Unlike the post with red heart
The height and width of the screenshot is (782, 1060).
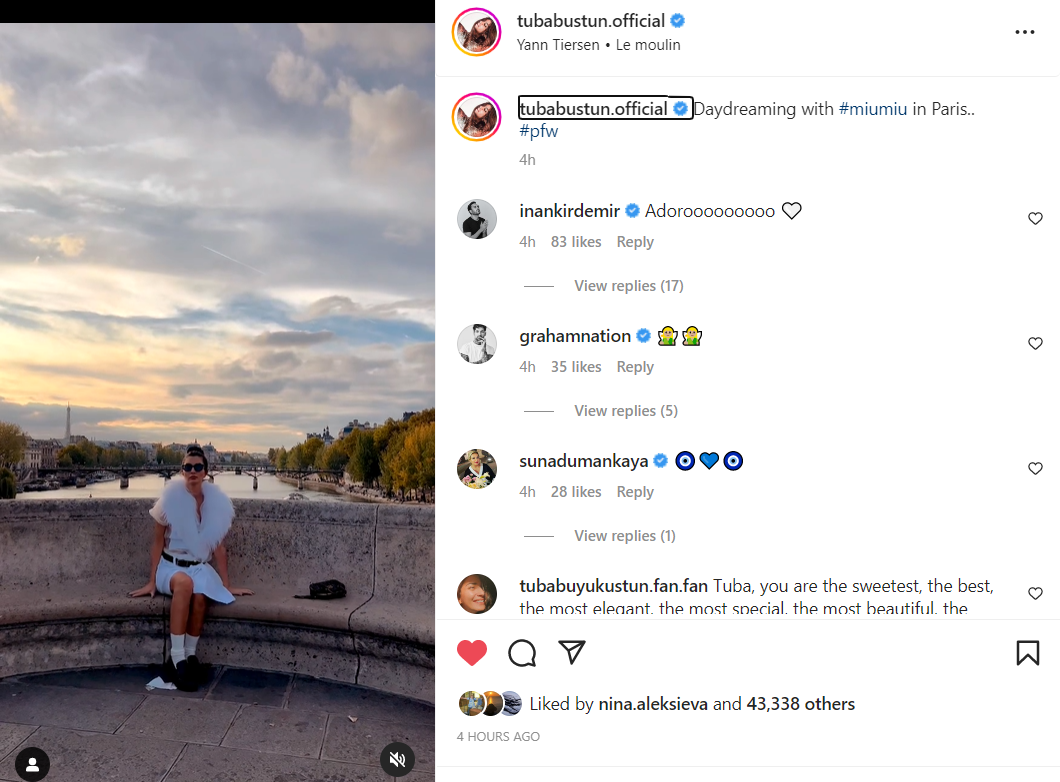(x=472, y=653)
